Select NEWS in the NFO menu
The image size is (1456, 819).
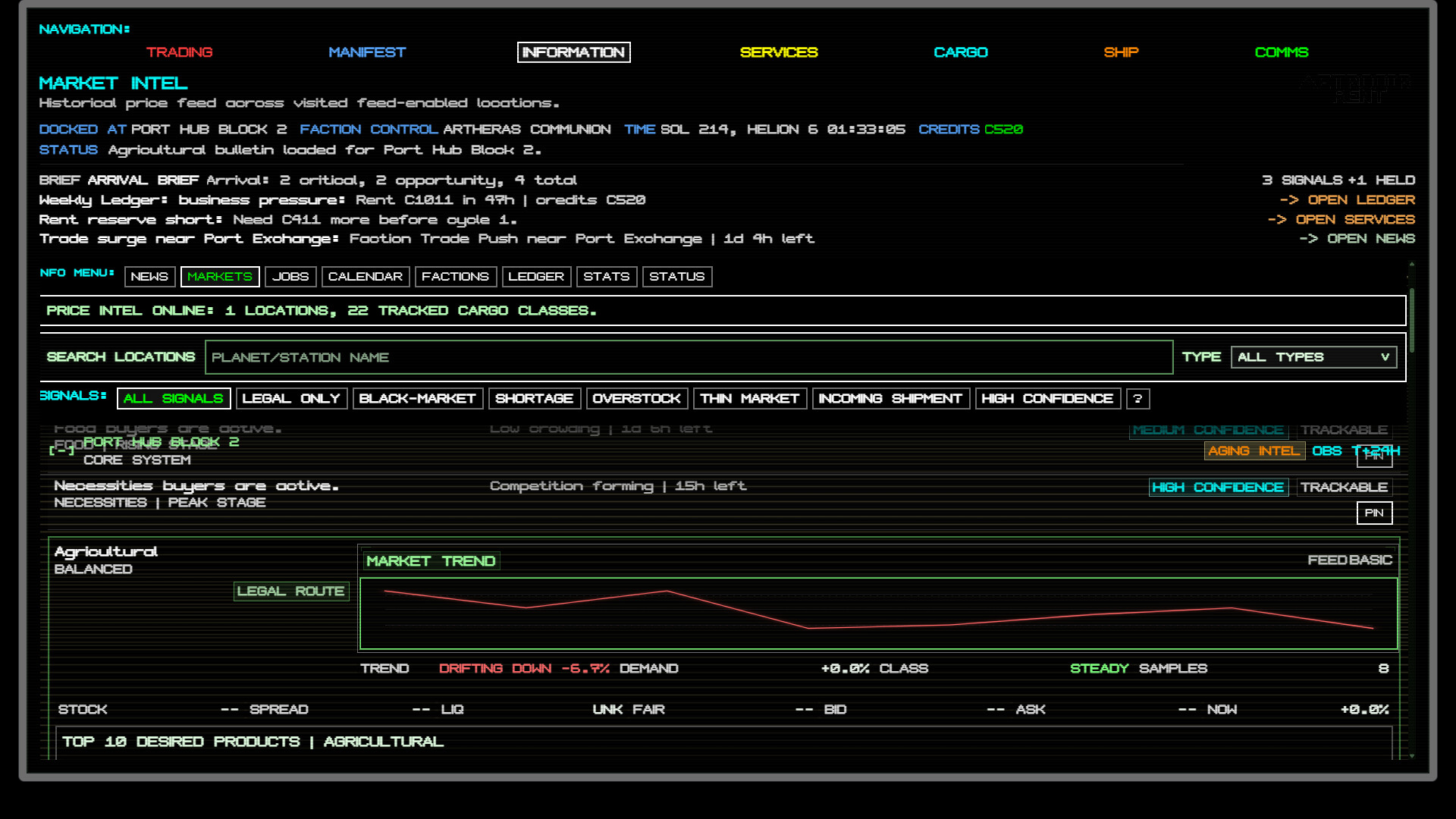[x=149, y=277]
